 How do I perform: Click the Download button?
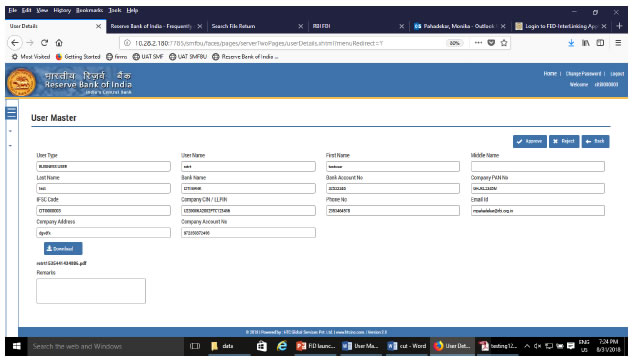coord(63,248)
